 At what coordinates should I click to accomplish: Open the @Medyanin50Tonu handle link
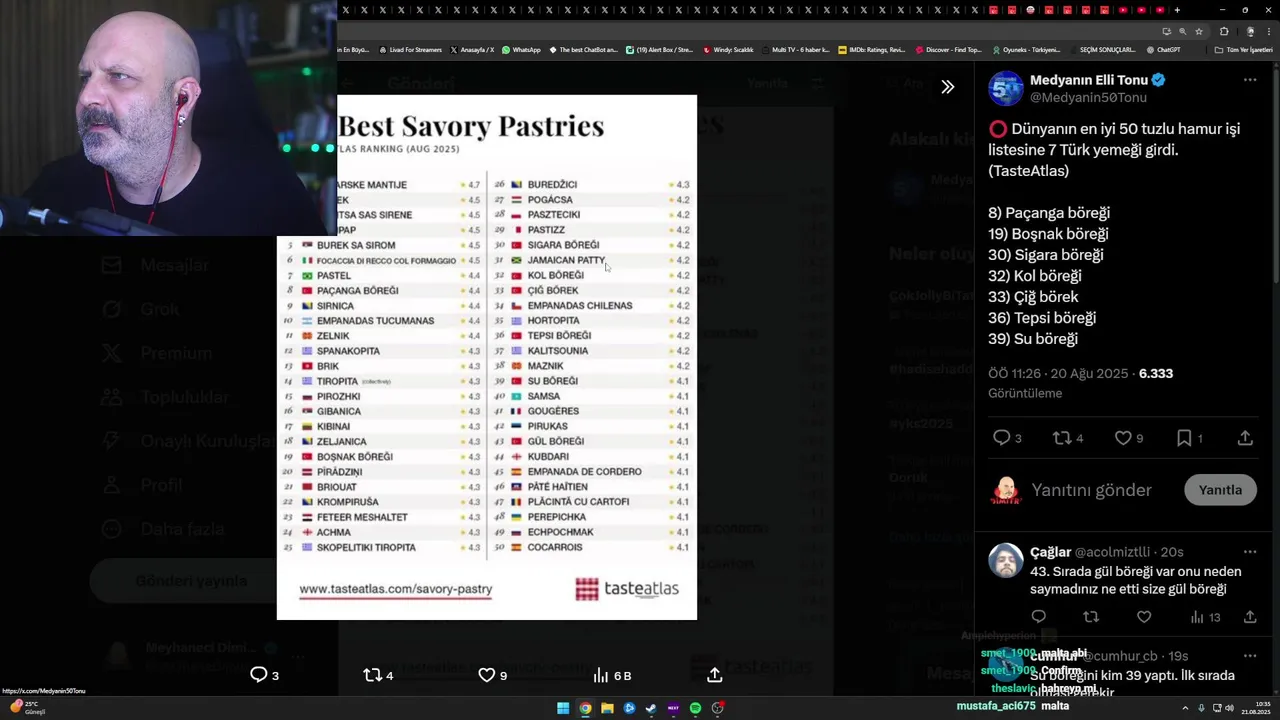pos(1088,97)
